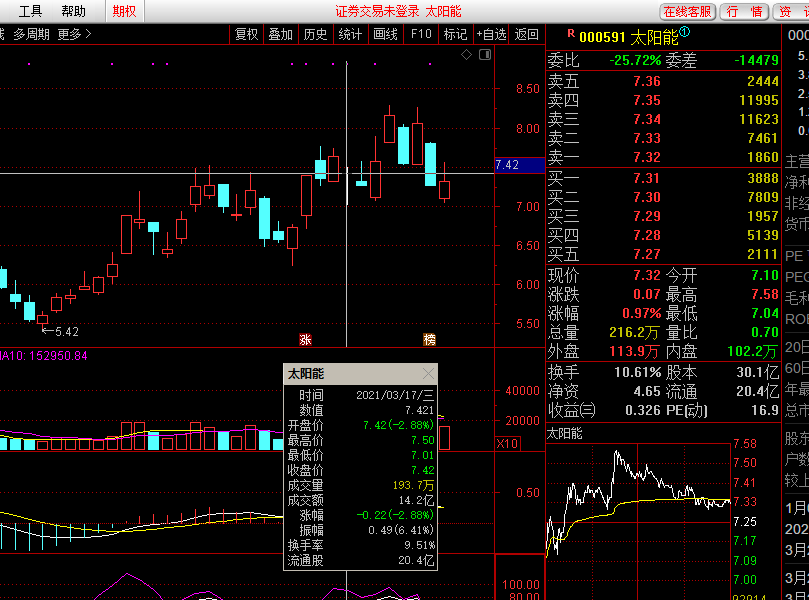Click 复权 in the chart toolbar

(246, 35)
